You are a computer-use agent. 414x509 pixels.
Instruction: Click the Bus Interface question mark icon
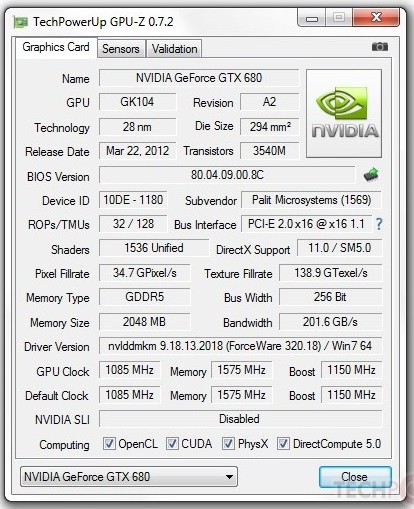tap(379, 224)
